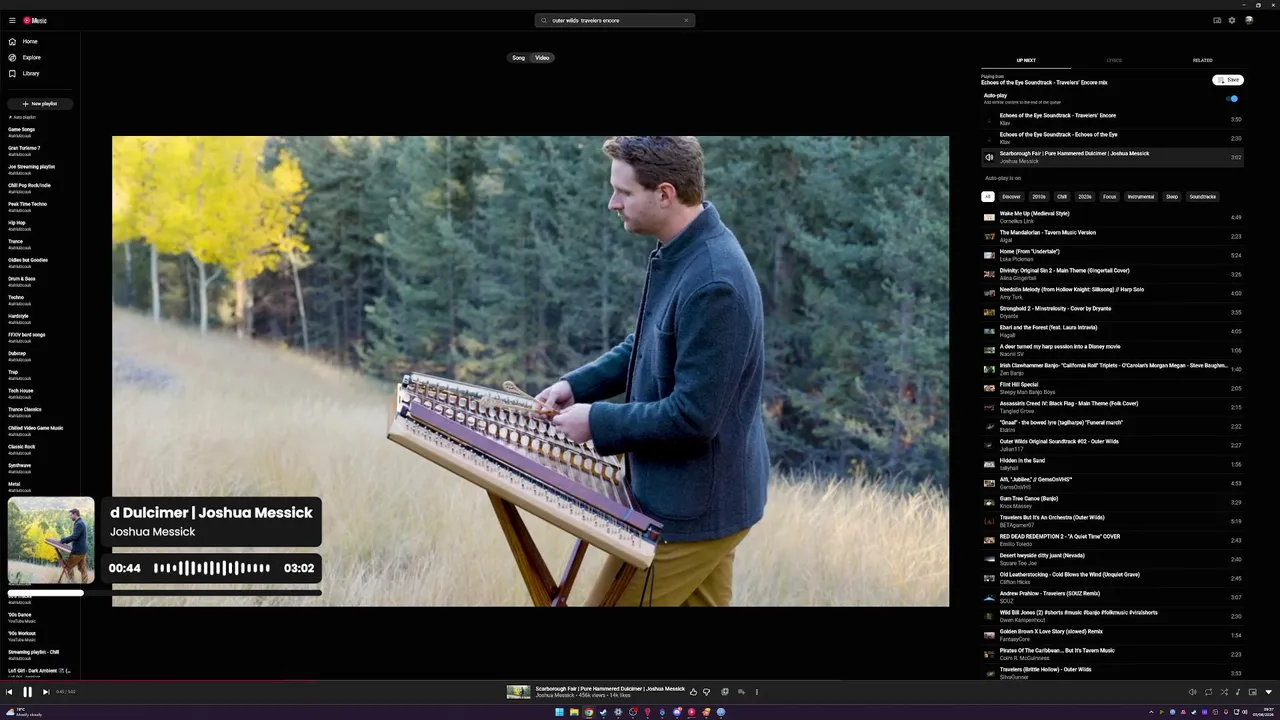1280x720 pixels.
Task: Pause the current song
Action: (x=27, y=692)
